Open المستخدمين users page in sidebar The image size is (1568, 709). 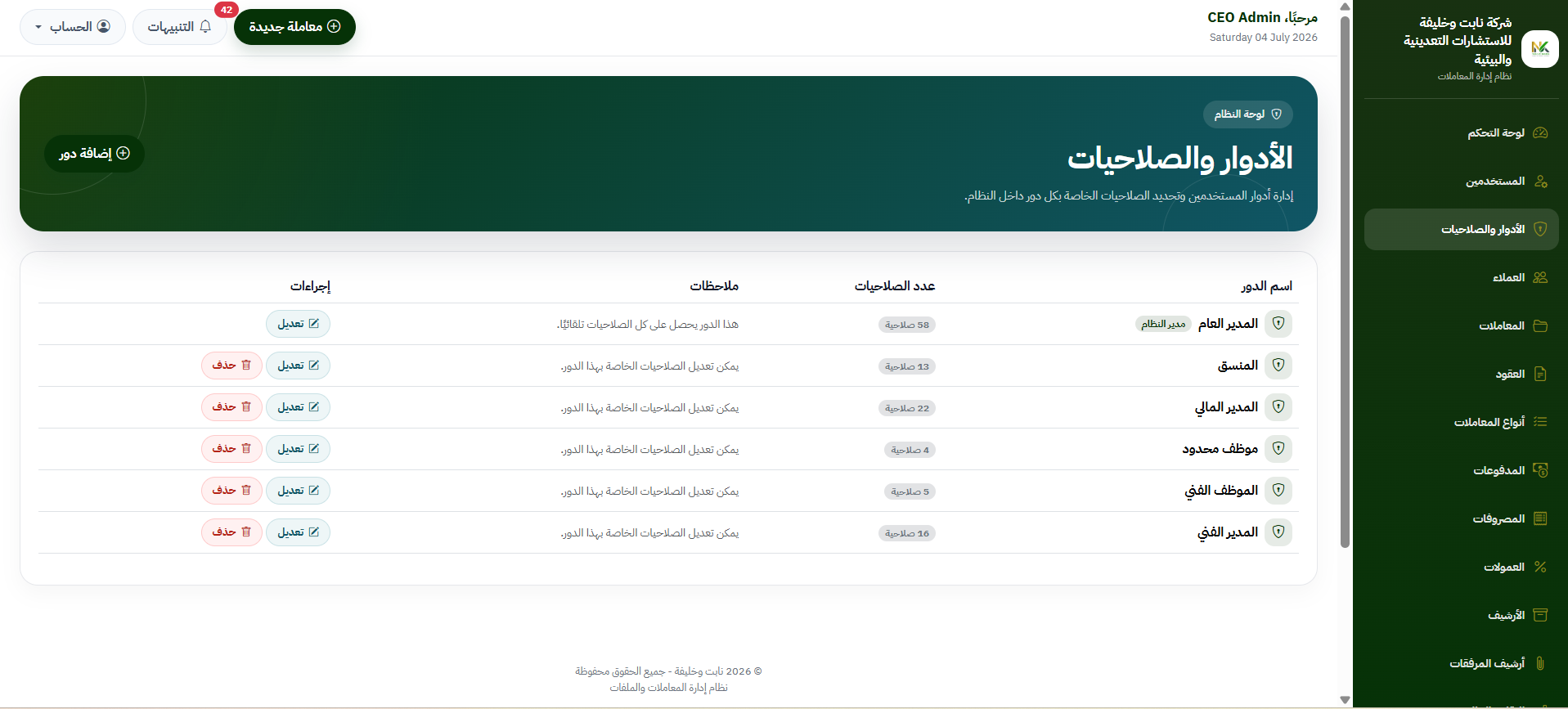pyautogui.click(x=1461, y=182)
